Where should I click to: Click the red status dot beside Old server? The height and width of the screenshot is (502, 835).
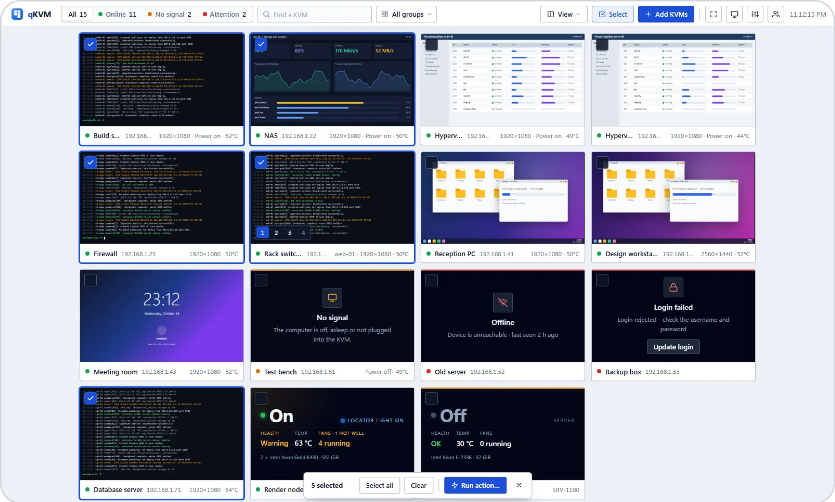[429, 372]
